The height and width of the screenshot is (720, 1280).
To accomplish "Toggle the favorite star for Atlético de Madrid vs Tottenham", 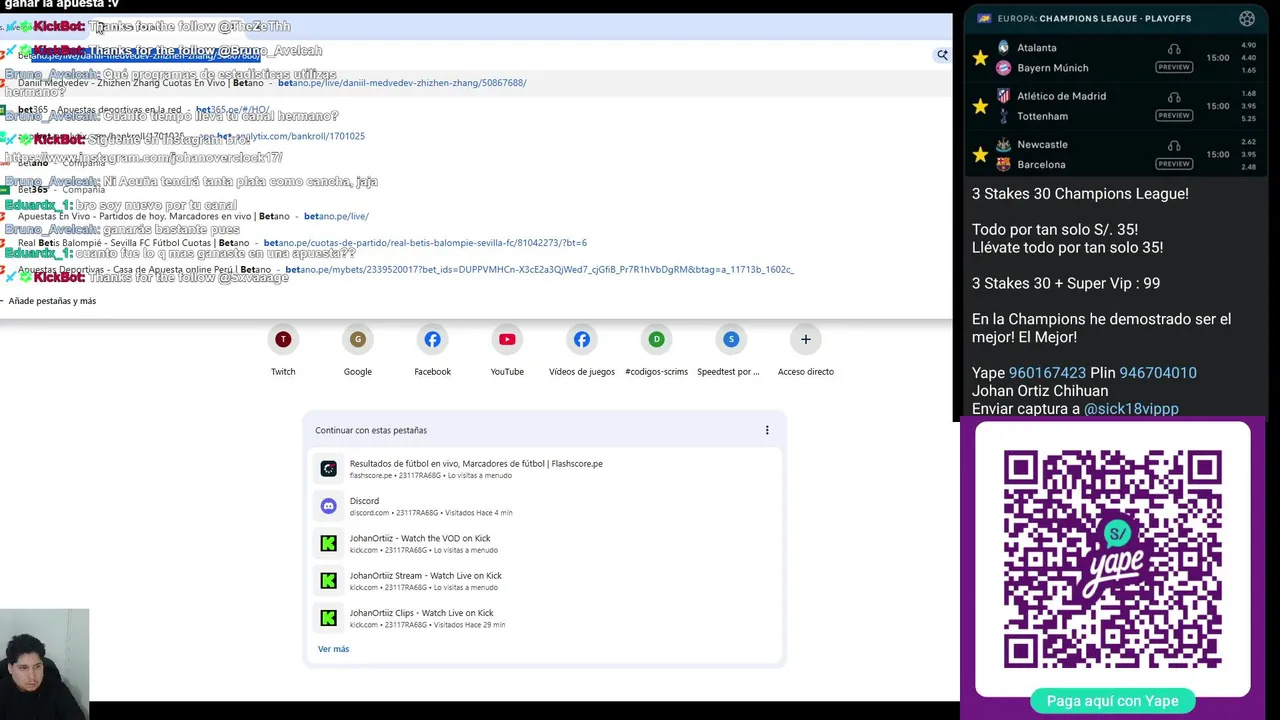I will coord(980,106).
